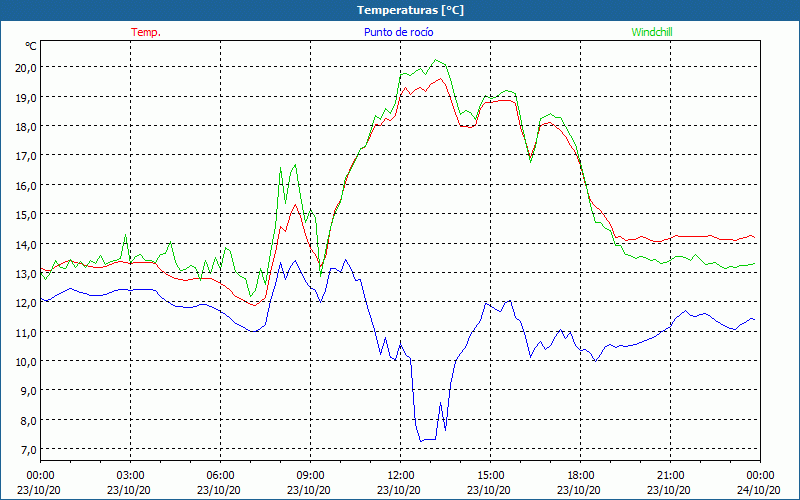Select the red "Temp." legend label

coord(146,32)
